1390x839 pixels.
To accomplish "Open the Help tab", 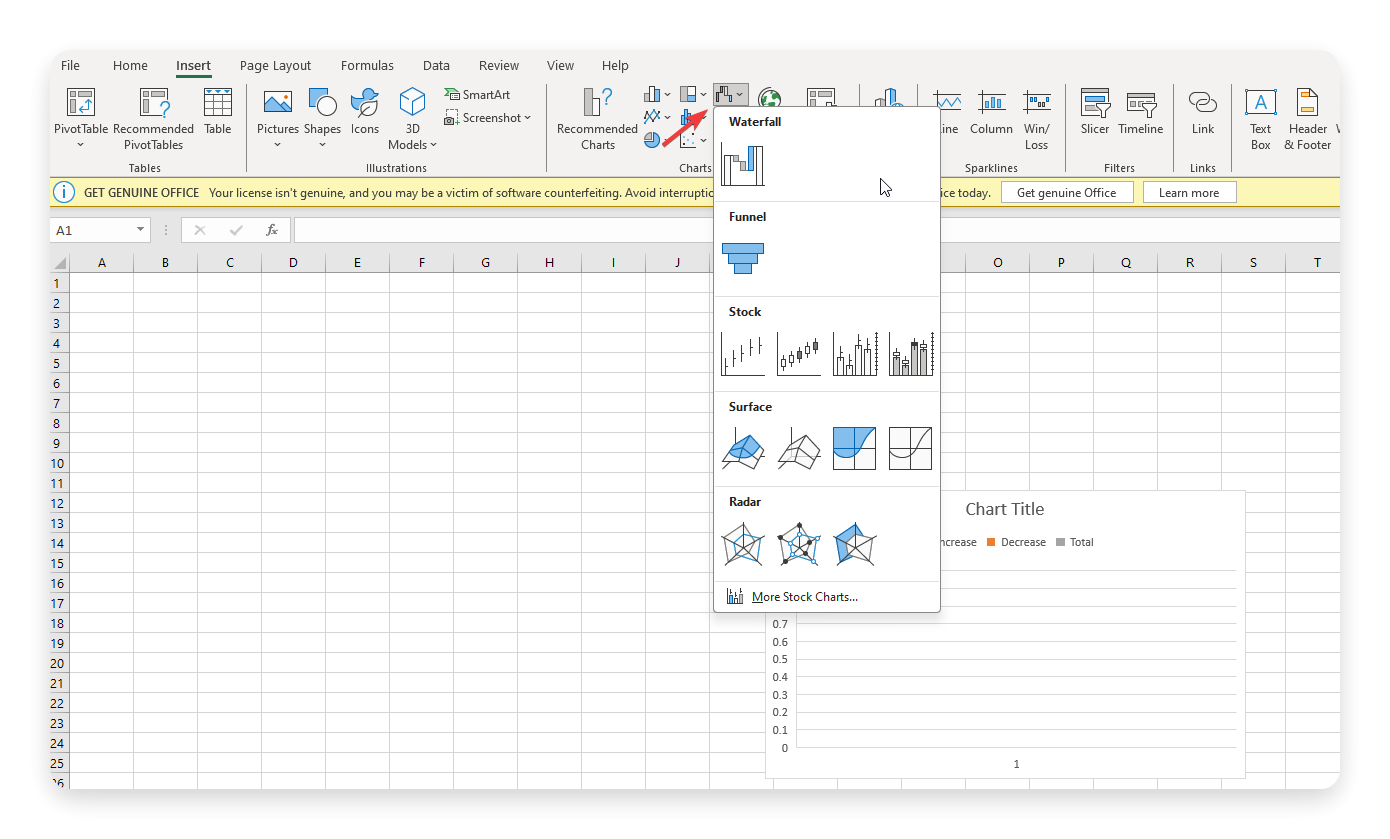I will point(615,66).
